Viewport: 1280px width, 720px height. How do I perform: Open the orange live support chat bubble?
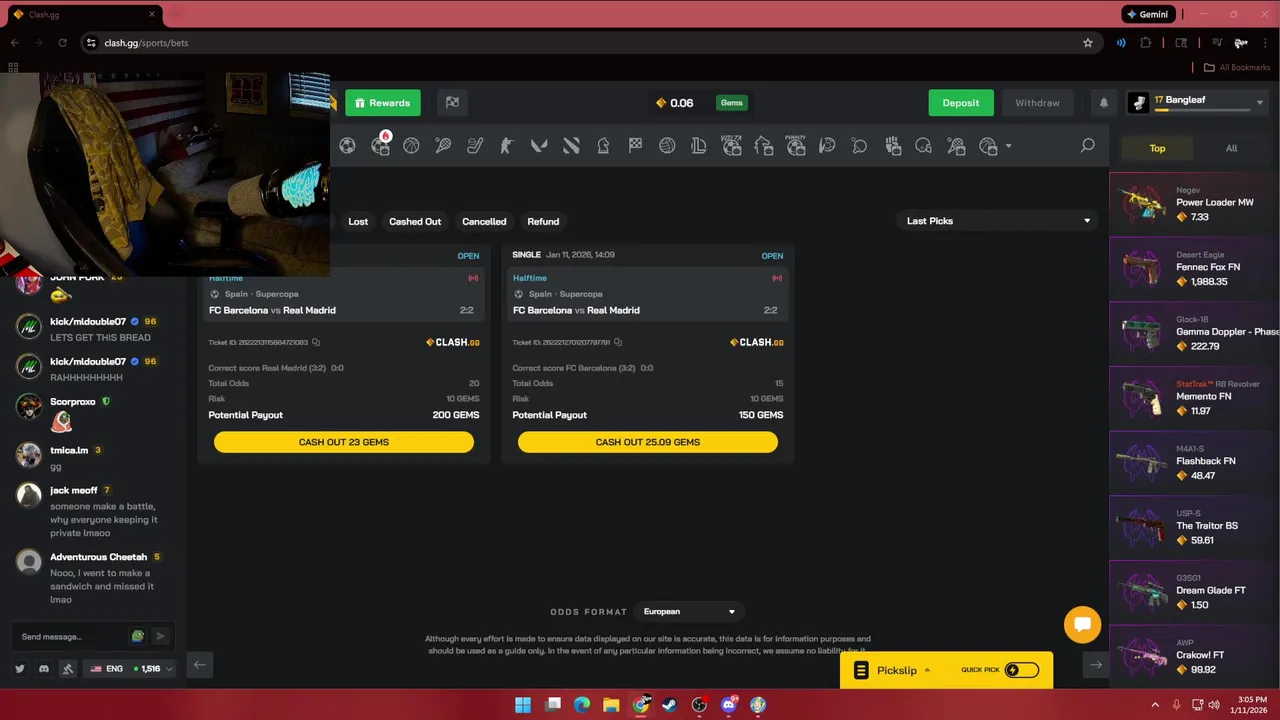tap(1082, 625)
